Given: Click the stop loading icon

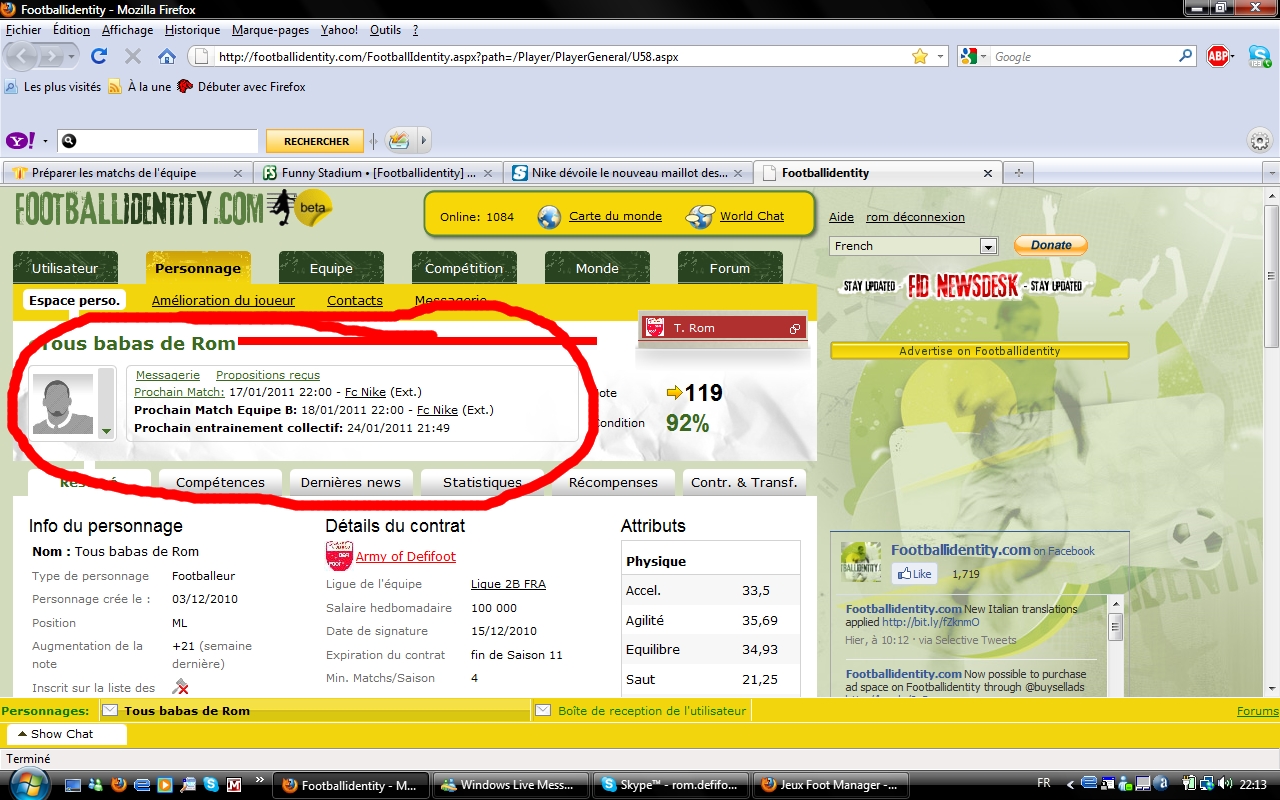Looking at the screenshot, I should point(133,56).
